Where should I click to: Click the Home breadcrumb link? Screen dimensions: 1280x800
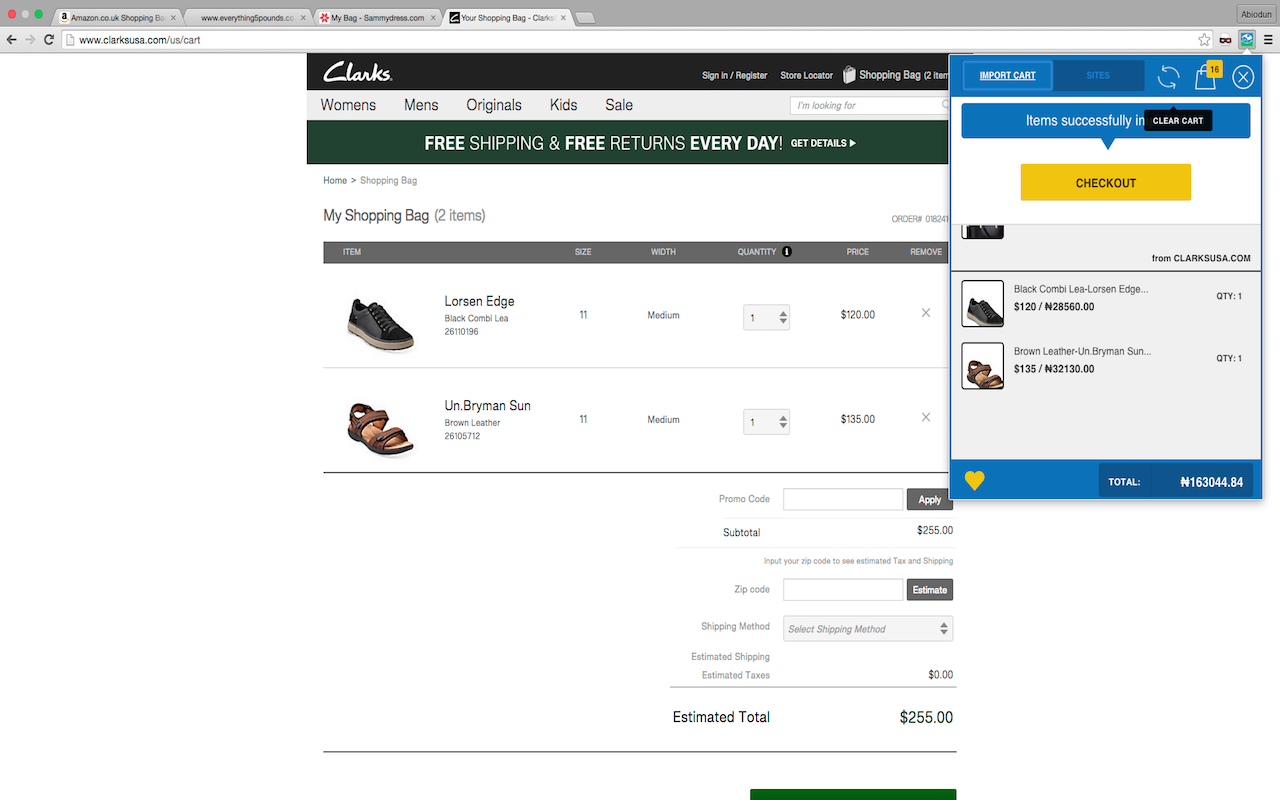click(x=335, y=181)
